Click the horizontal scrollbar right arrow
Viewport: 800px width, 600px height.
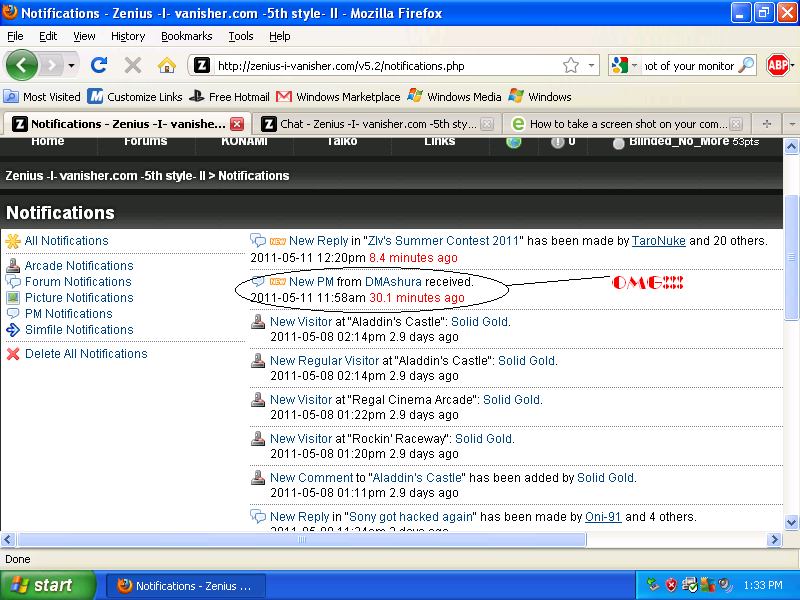[774, 539]
